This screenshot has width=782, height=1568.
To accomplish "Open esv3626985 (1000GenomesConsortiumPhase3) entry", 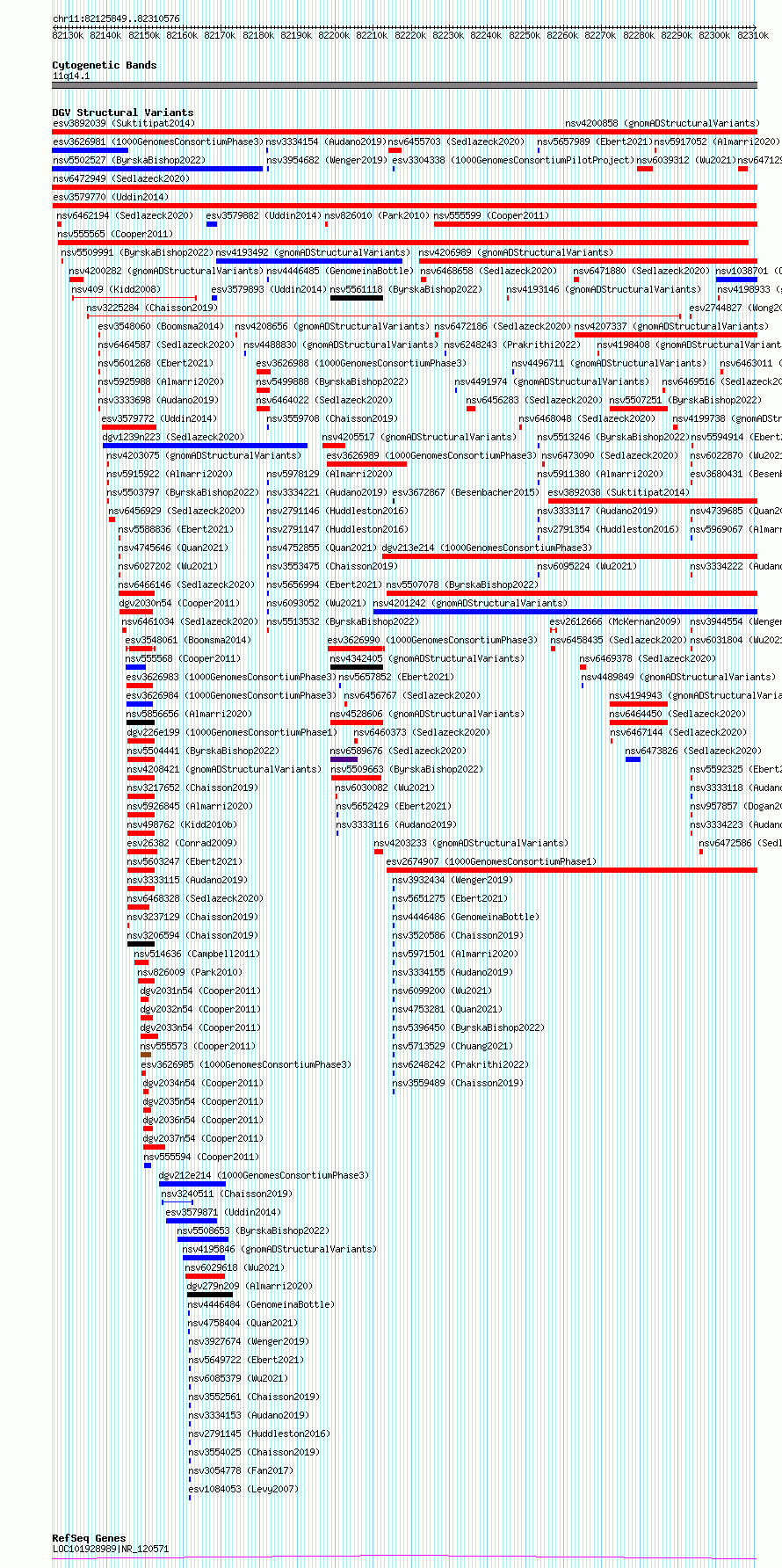I will click(246, 1065).
